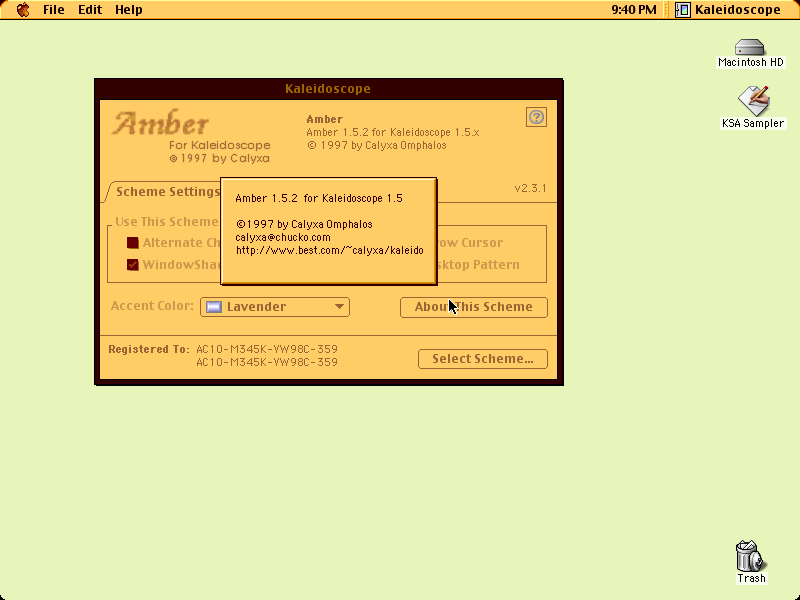Click the Use This Scheme group label
Viewport: 800px width, 600px height.
click(166, 222)
